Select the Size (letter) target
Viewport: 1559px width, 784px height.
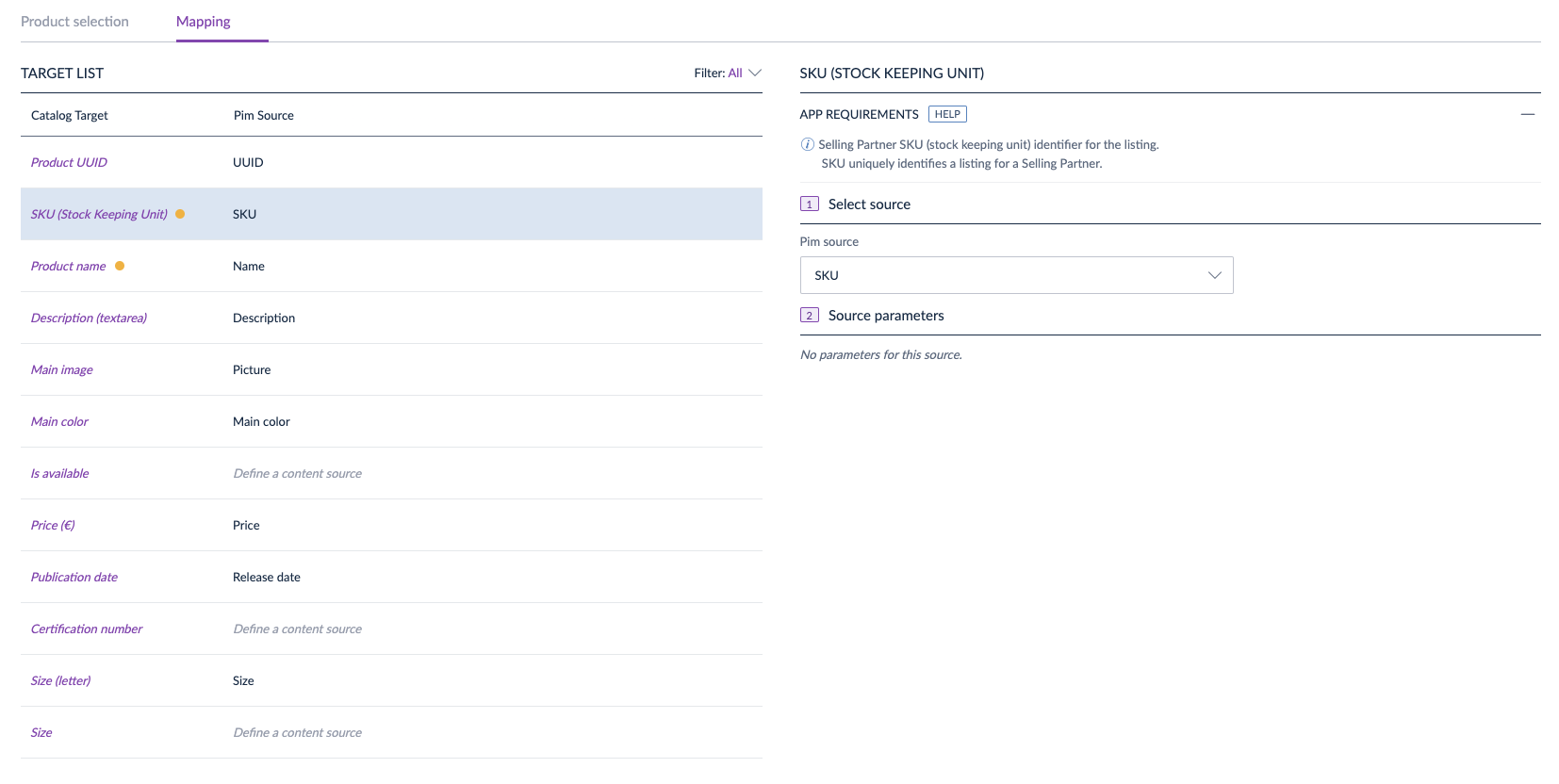[60, 680]
